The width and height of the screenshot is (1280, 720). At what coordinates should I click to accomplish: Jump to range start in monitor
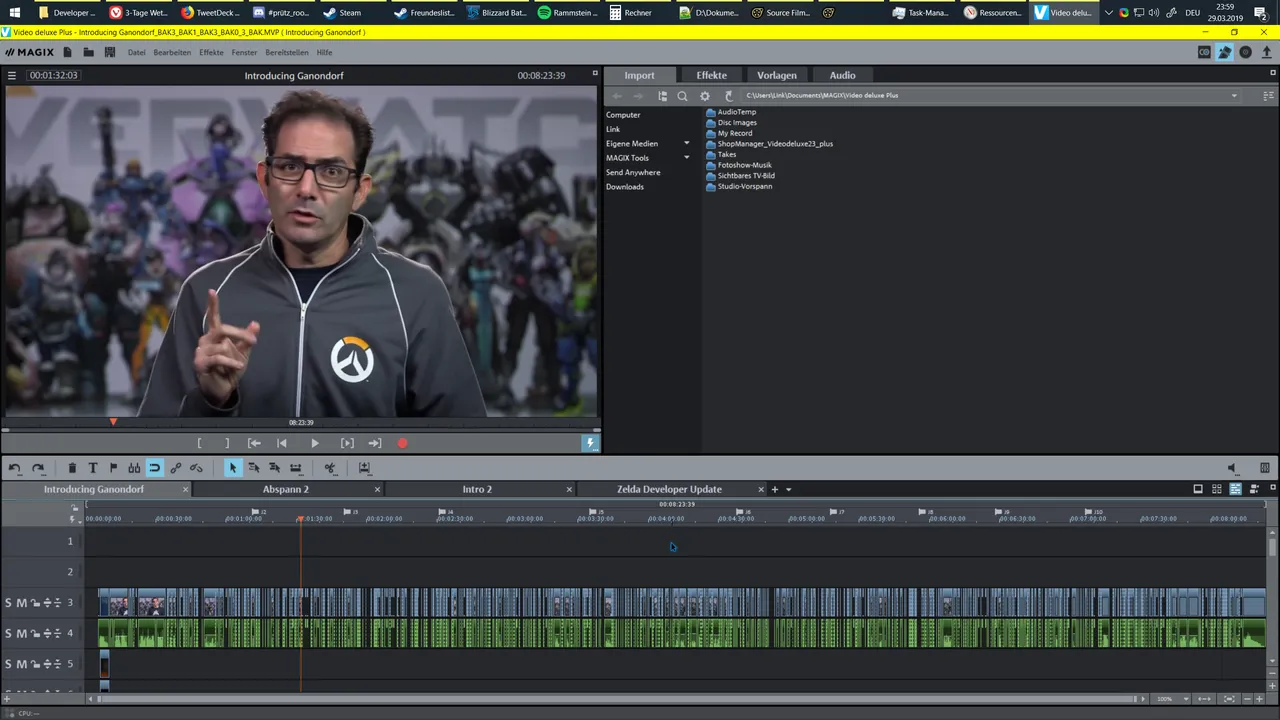pyautogui.click(x=254, y=443)
